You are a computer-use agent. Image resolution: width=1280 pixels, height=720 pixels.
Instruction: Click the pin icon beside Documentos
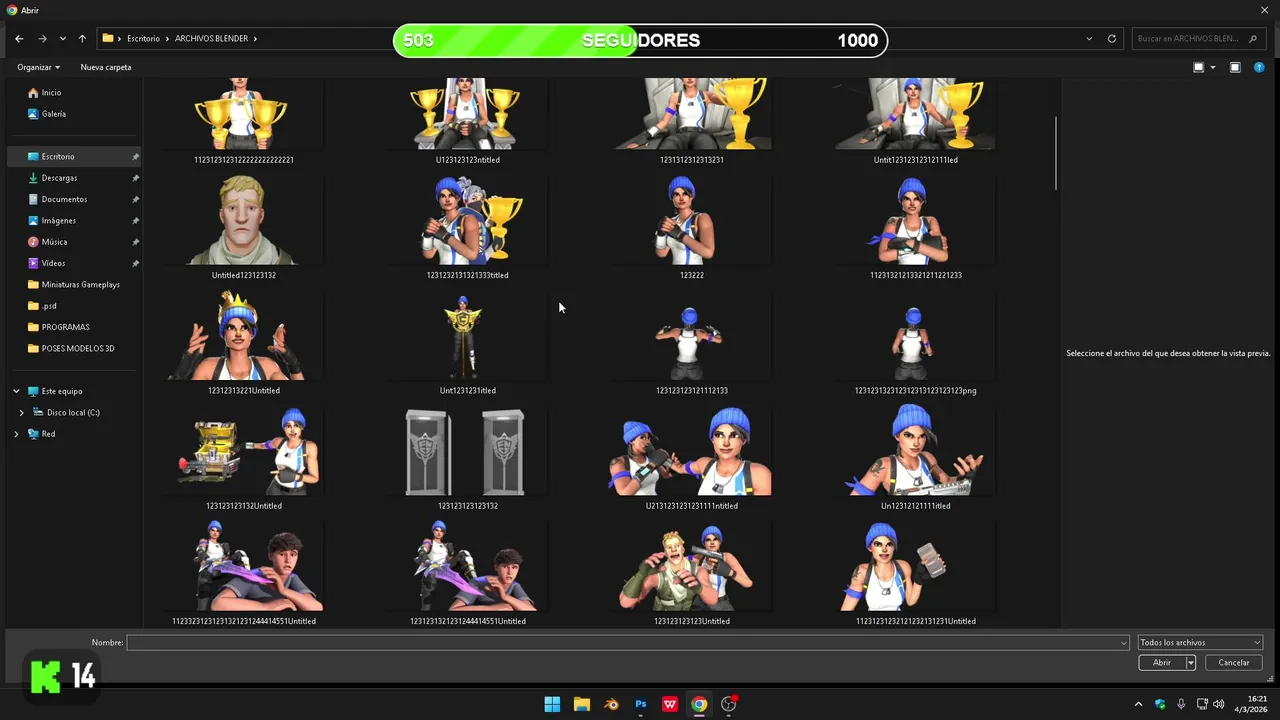tap(135, 200)
